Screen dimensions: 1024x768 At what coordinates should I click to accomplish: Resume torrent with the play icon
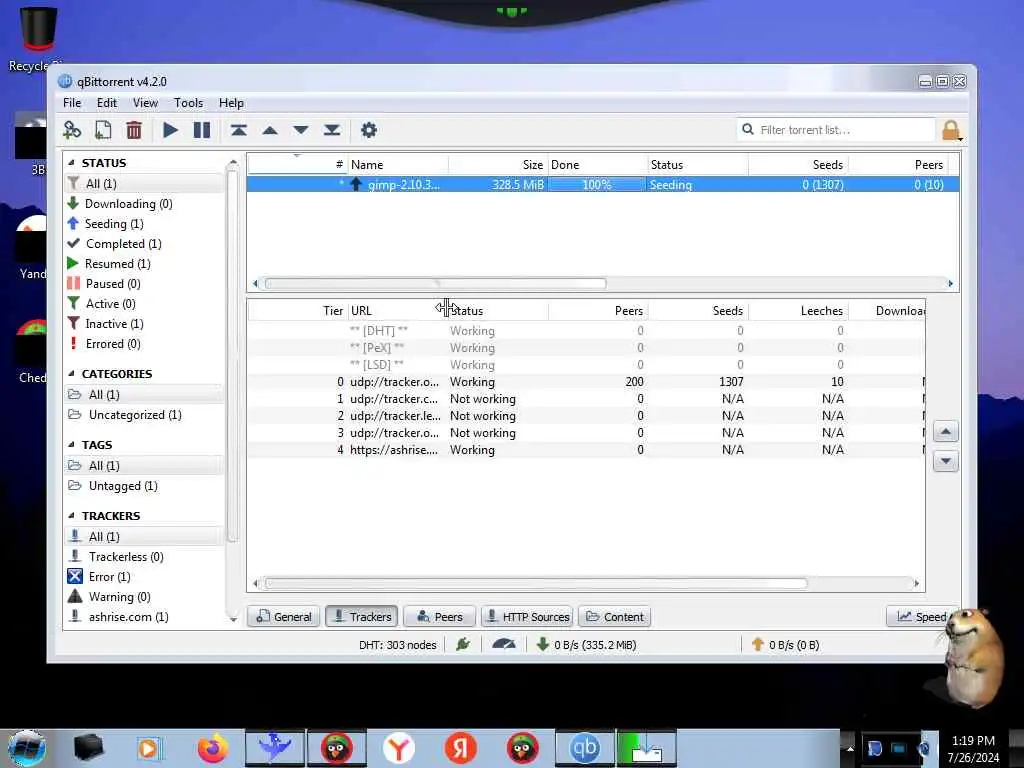(170, 130)
